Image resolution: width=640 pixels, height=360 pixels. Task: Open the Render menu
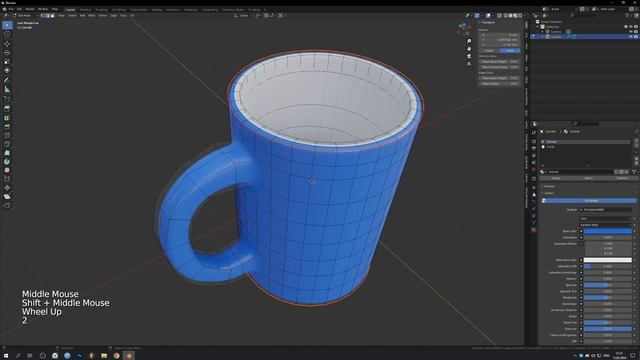coord(30,9)
